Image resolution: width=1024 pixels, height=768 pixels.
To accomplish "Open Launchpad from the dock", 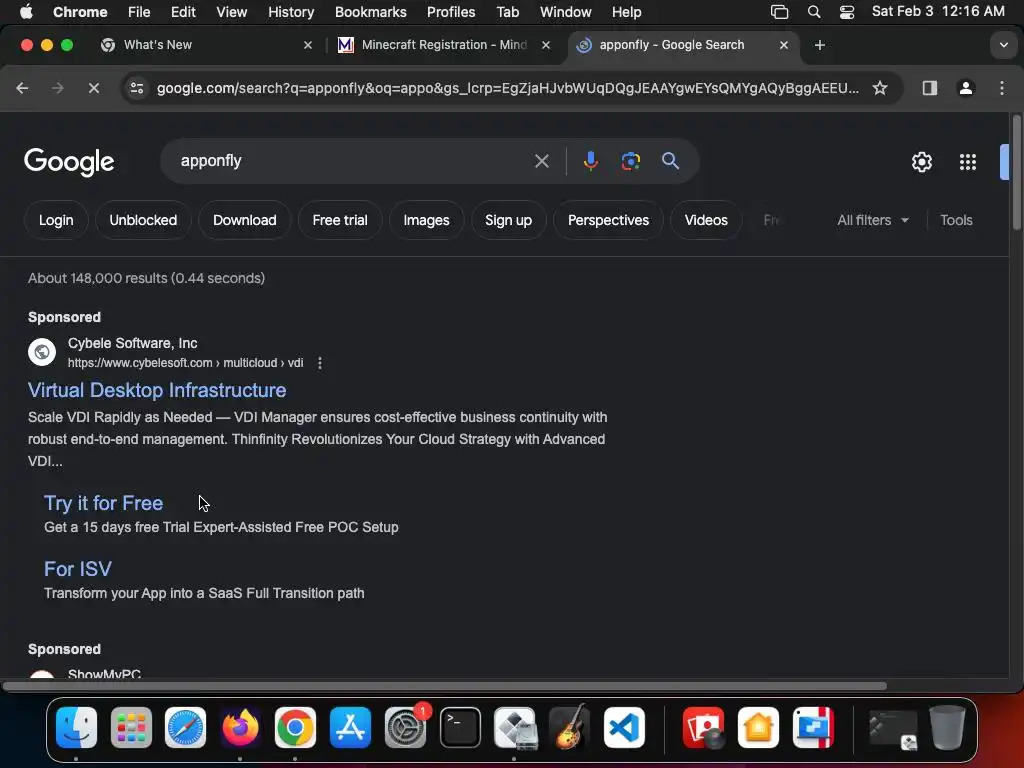I will point(131,727).
